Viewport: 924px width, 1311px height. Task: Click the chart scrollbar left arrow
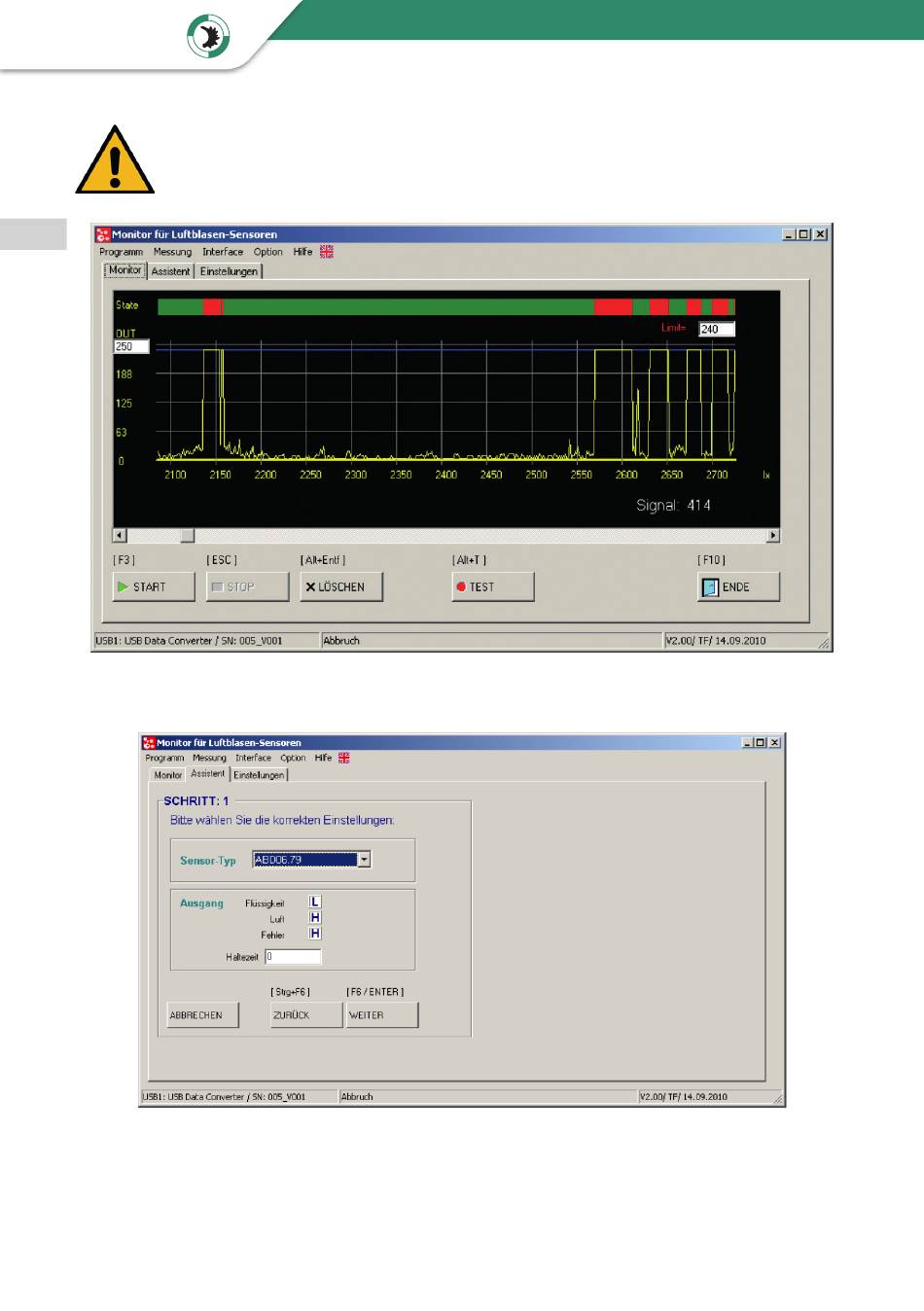[120, 535]
